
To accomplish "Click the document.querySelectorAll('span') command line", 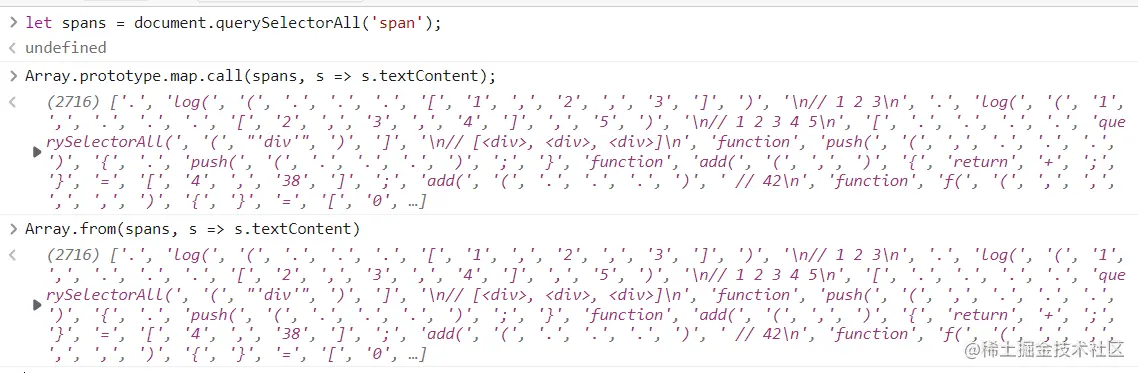I will 233,22.
